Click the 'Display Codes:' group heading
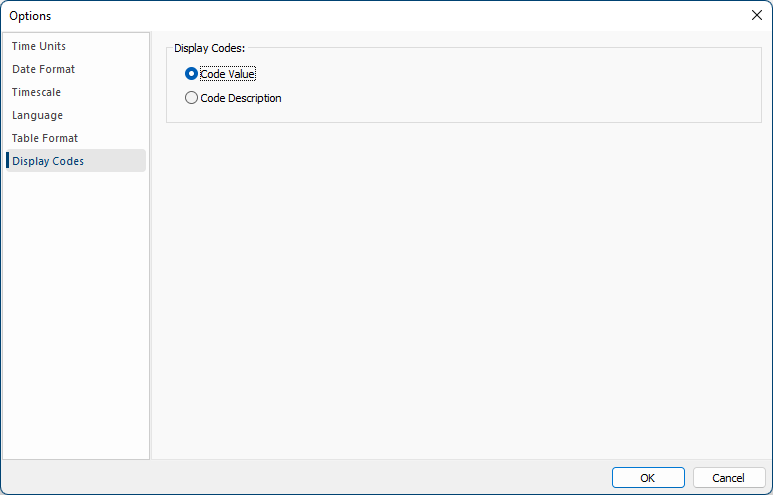This screenshot has width=773, height=495. pos(209,48)
